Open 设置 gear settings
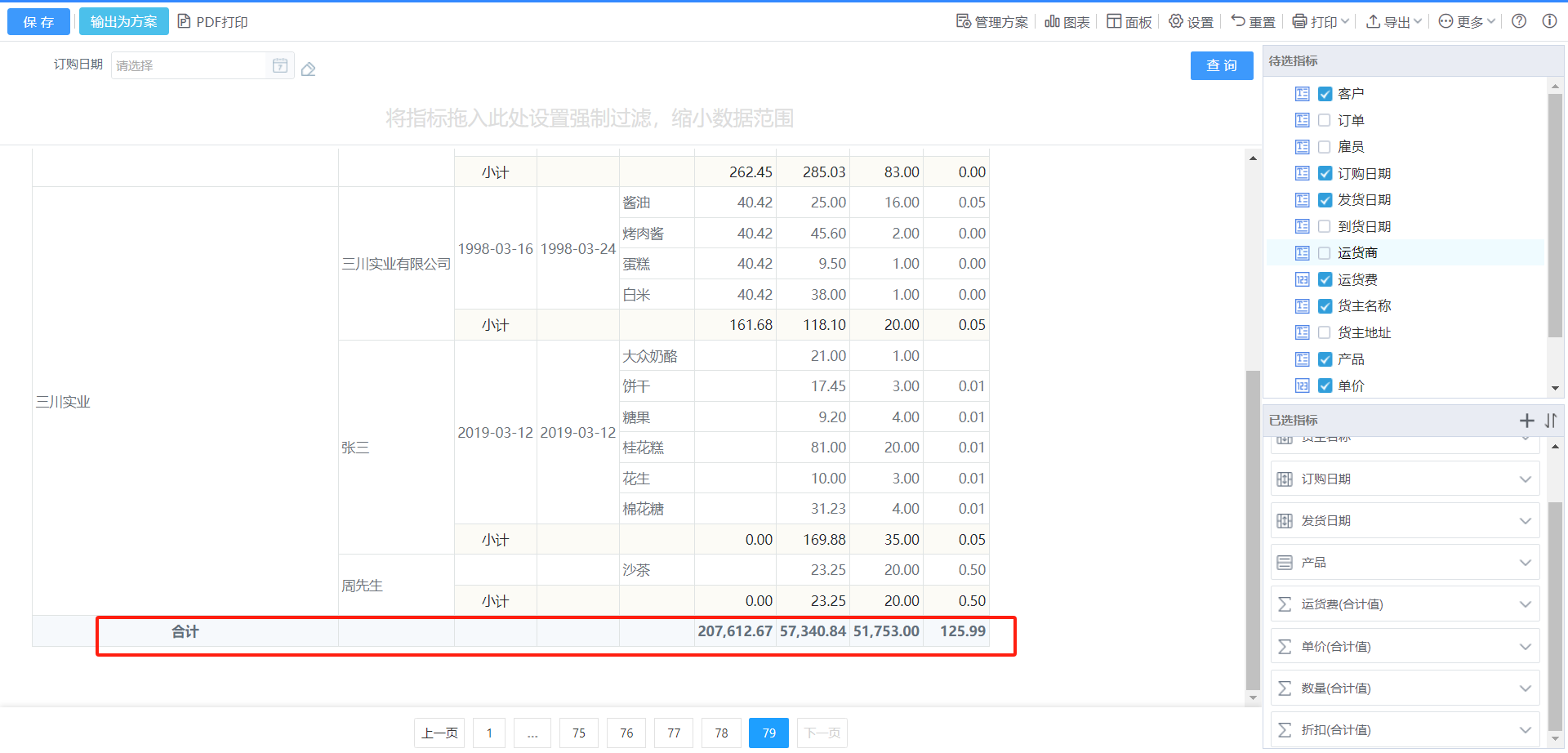 click(1191, 22)
